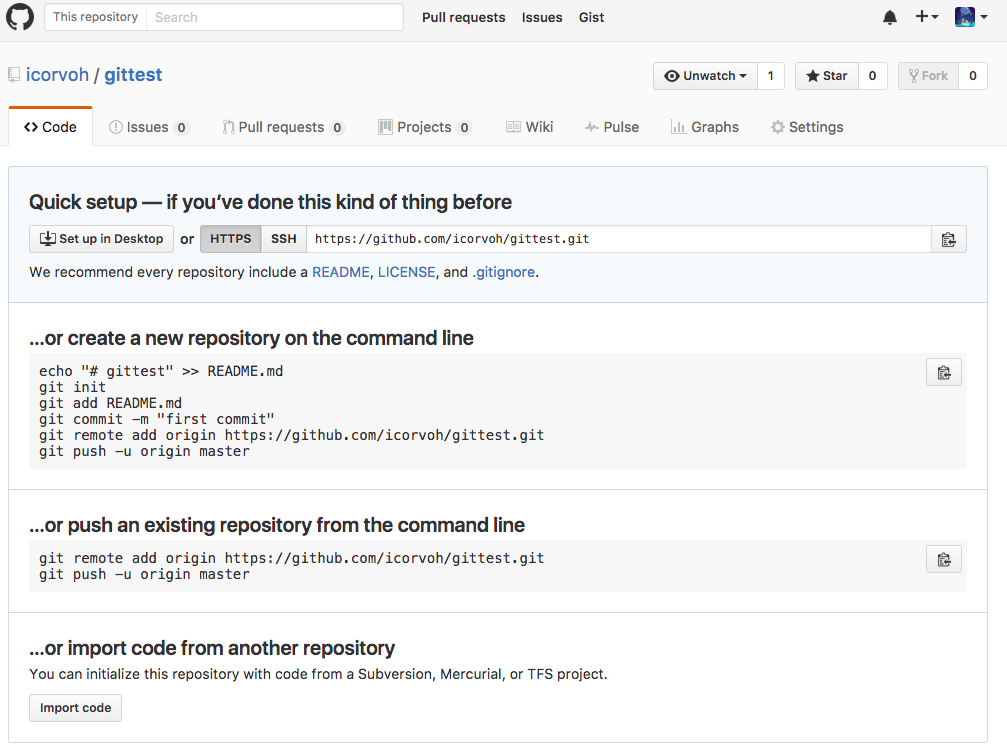Click the GitHub Octocat logo

[x=20, y=17]
